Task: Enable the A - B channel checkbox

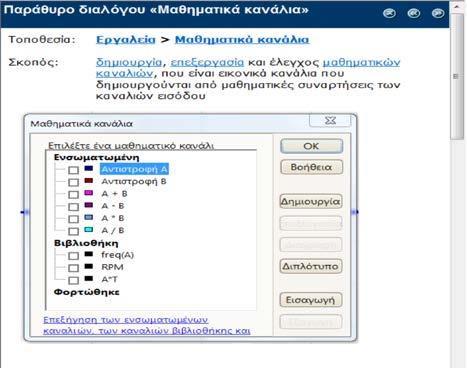Action: tap(73, 207)
